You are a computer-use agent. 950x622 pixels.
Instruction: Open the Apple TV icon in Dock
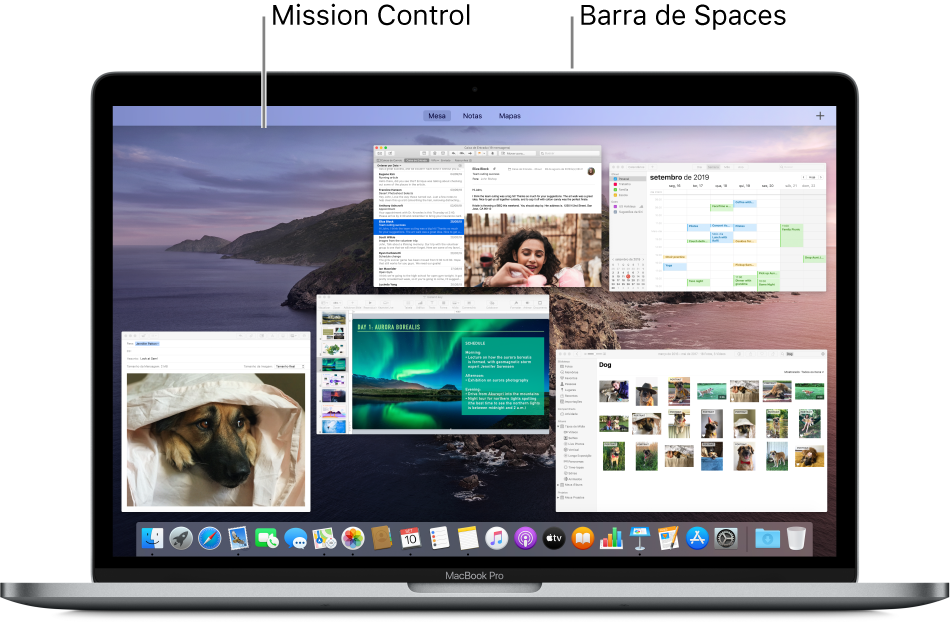point(554,538)
